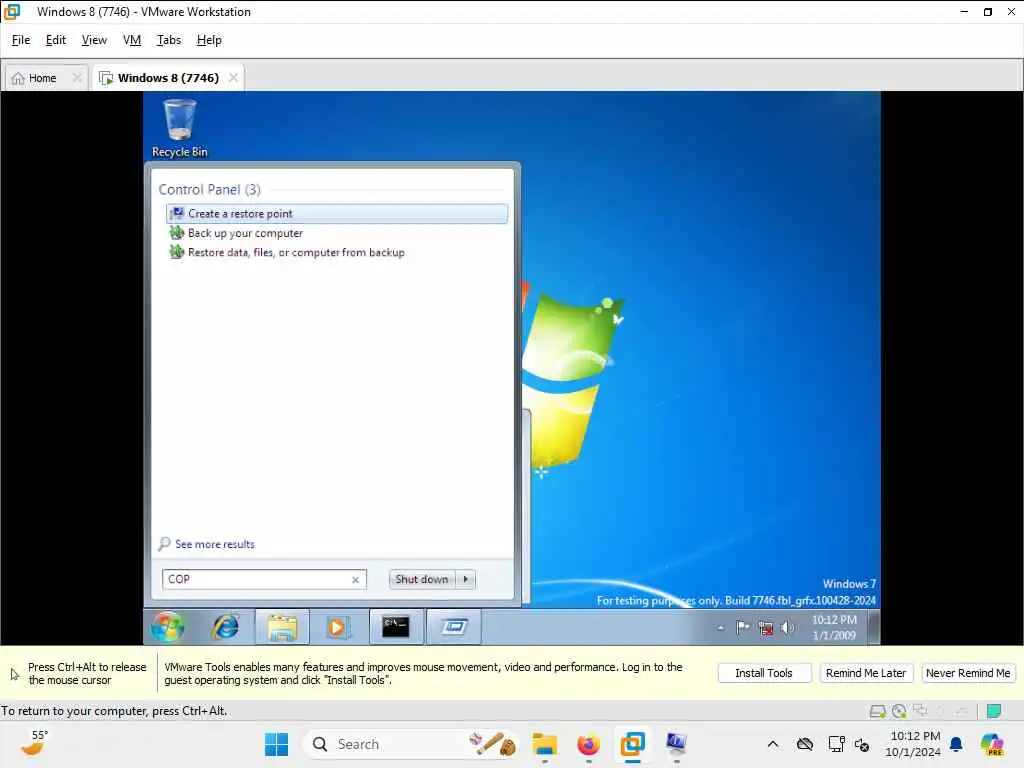Click the Install Tools button
This screenshot has height=768, width=1024.
(x=764, y=673)
